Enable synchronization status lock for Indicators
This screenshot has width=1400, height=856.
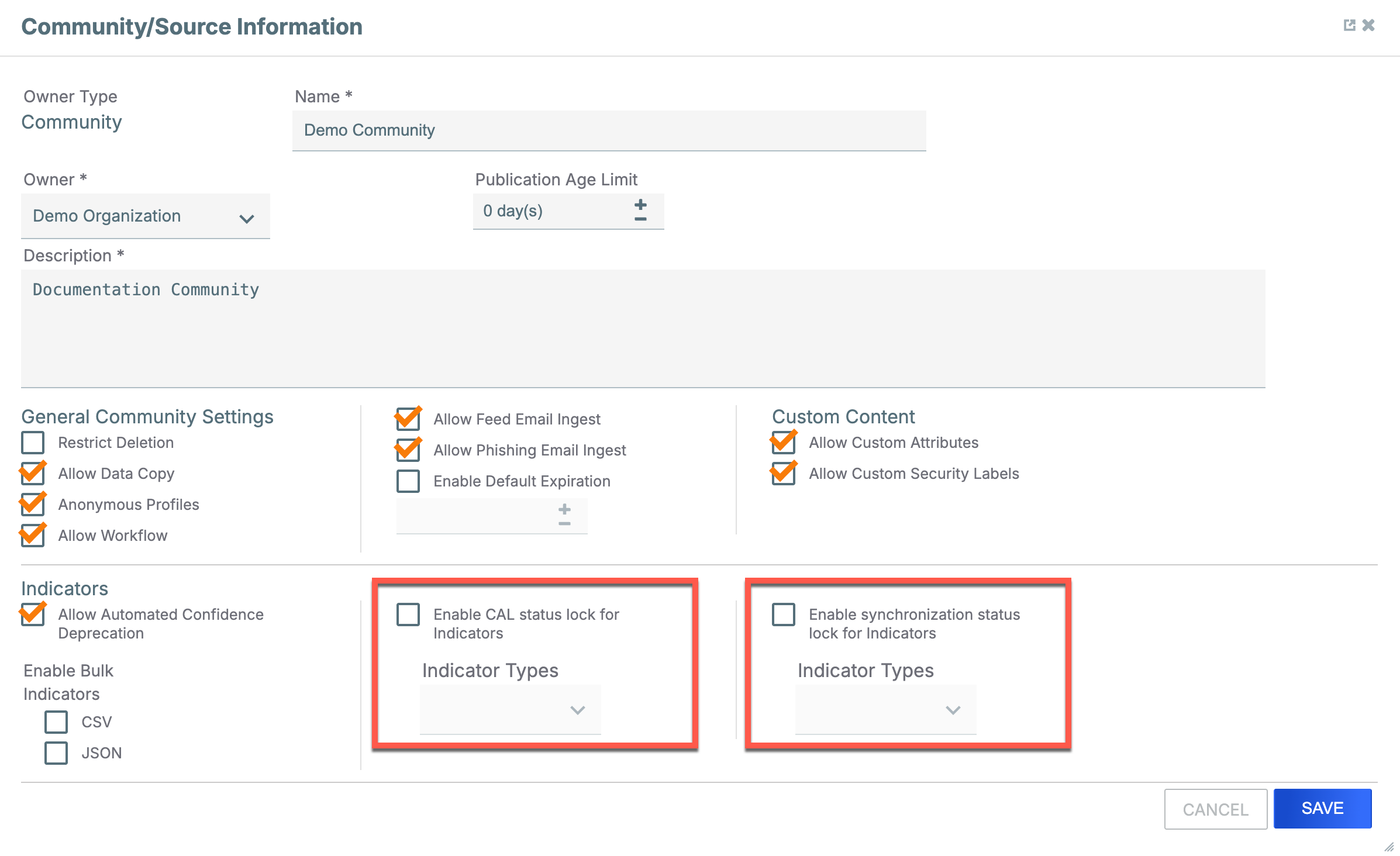(784, 615)
